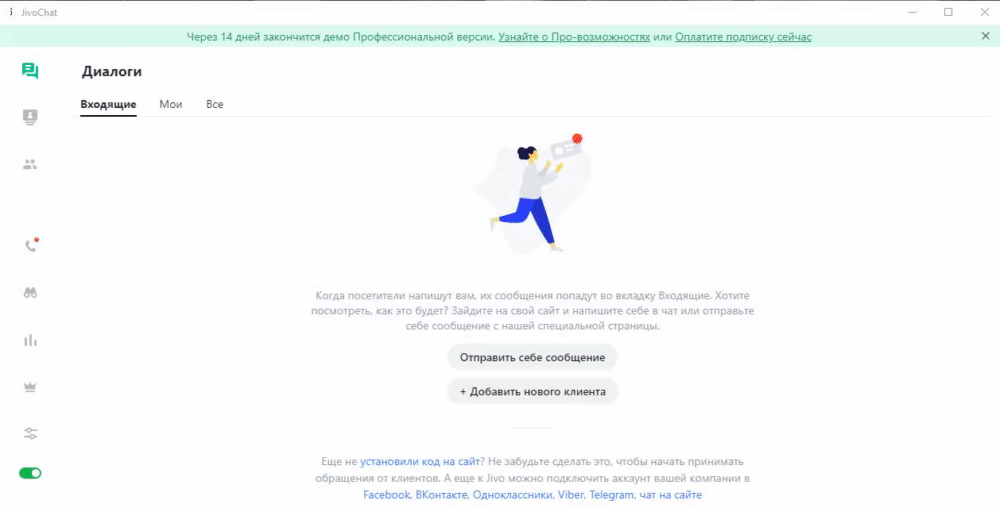Switch to the Все tab
Viewport: 1000px width, 508px height.
pos(214,105)
